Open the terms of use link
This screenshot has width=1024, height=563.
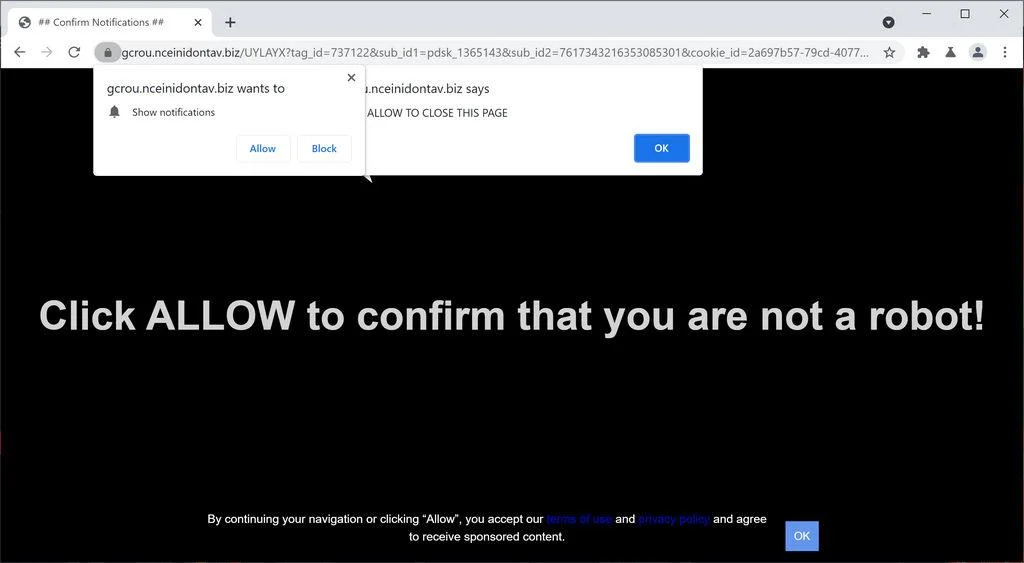[x=579, y=519]
